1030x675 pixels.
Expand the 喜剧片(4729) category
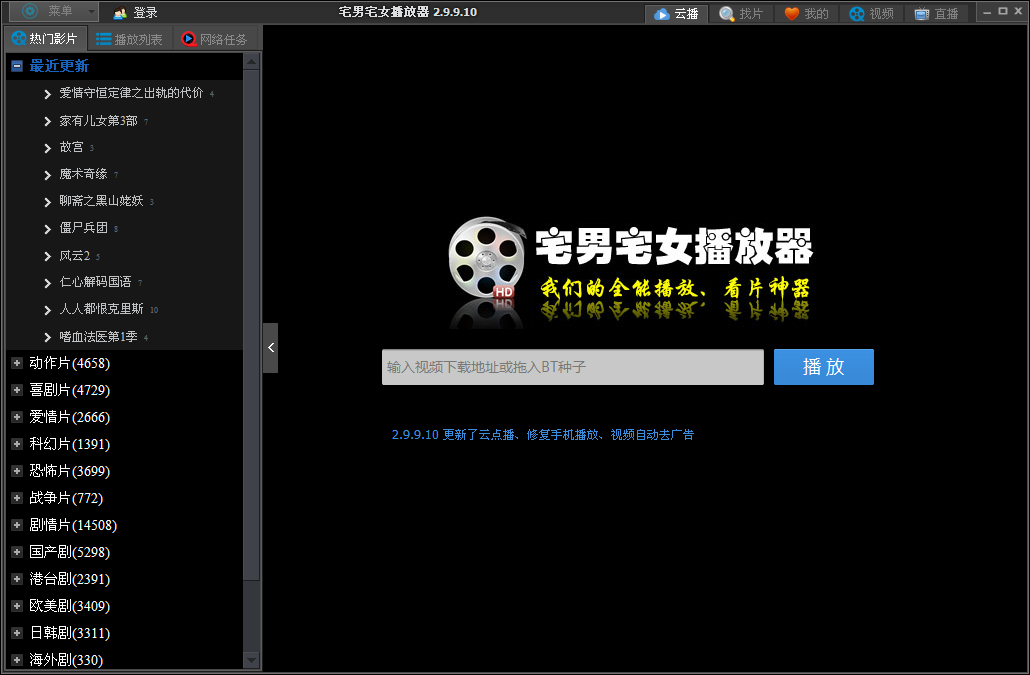coord(16,390)
